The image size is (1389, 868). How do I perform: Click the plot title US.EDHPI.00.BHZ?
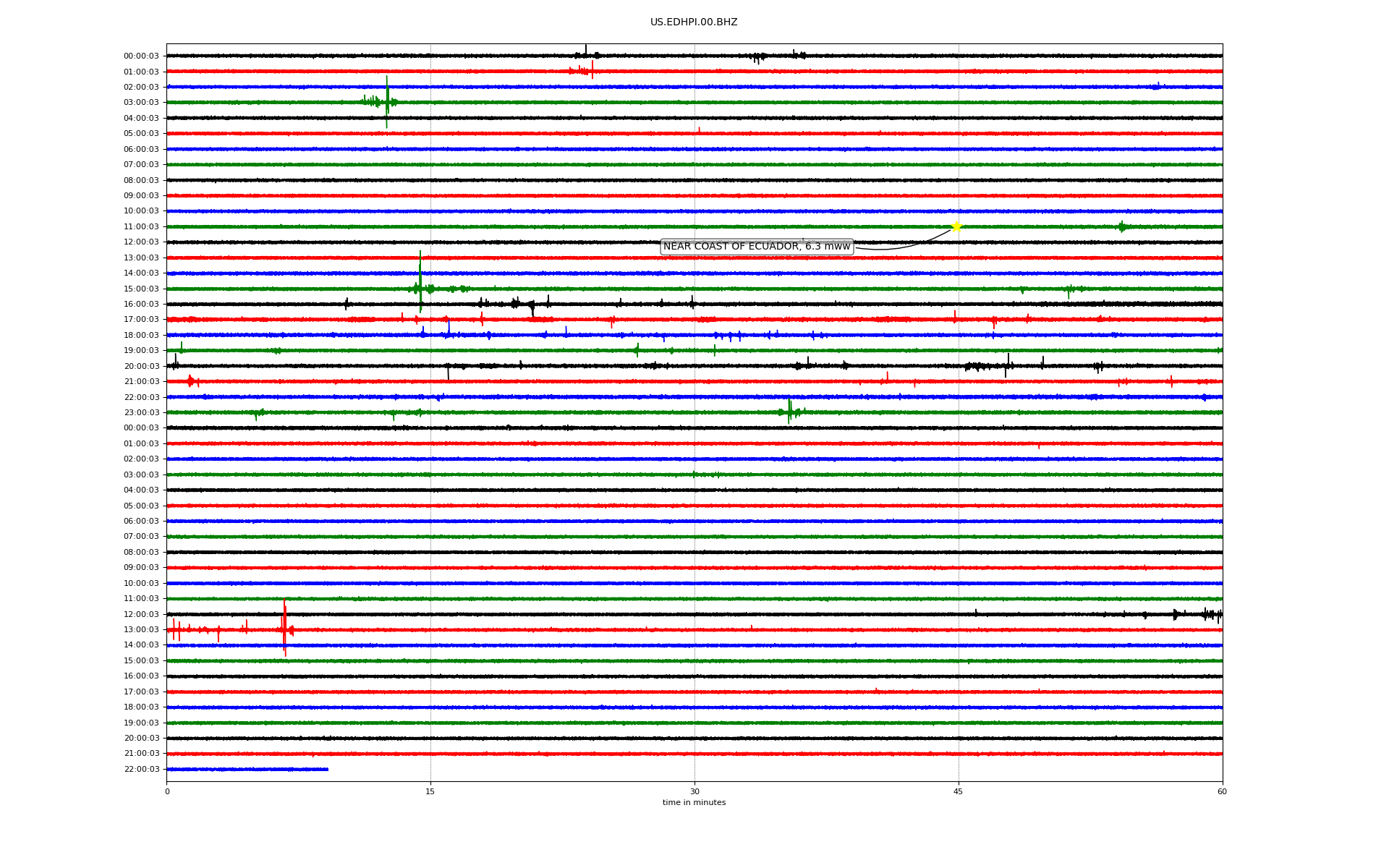coord(694,22)
